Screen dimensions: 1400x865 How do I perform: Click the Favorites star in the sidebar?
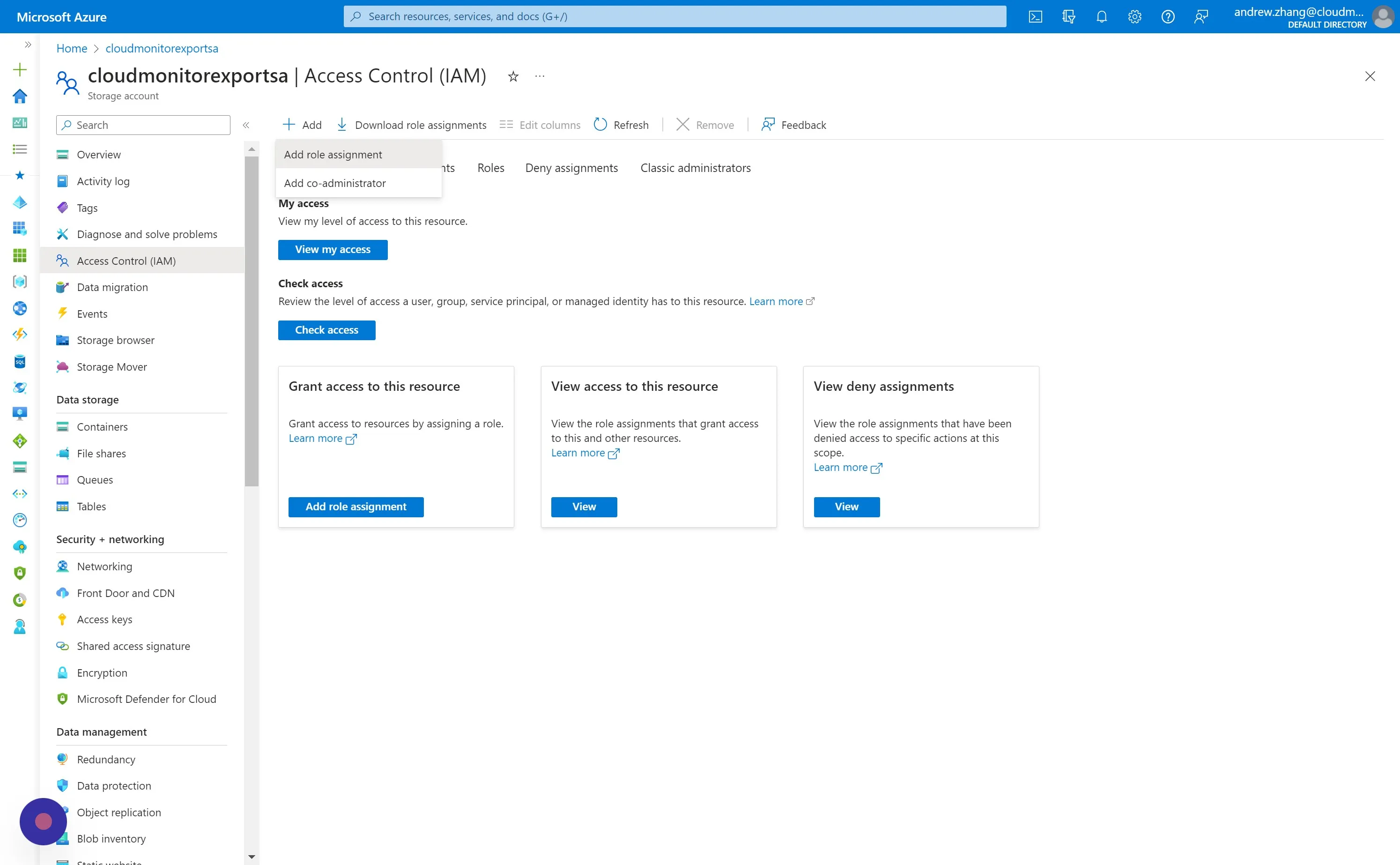pyautogui.click(x=19, y=176)
